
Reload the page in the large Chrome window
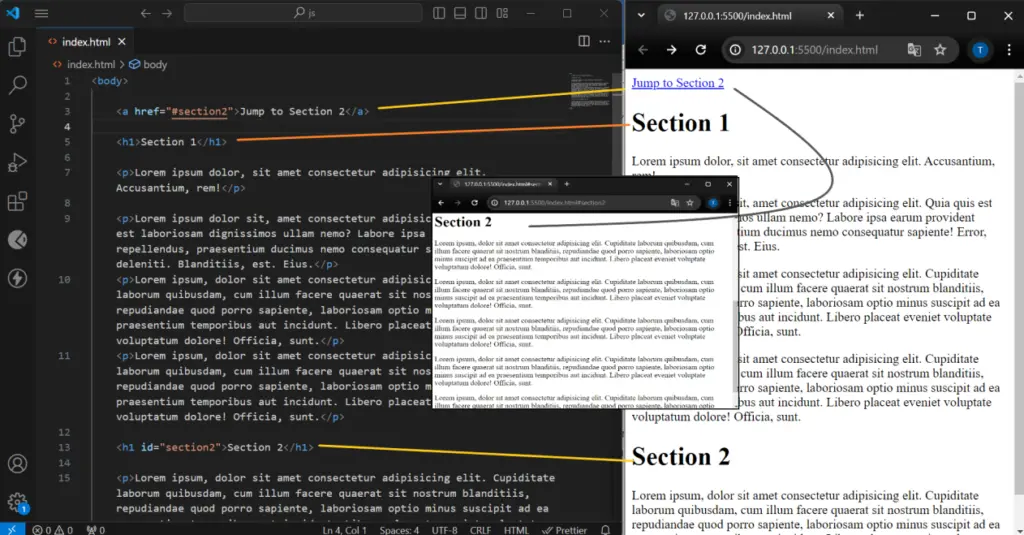pos(701,50)
